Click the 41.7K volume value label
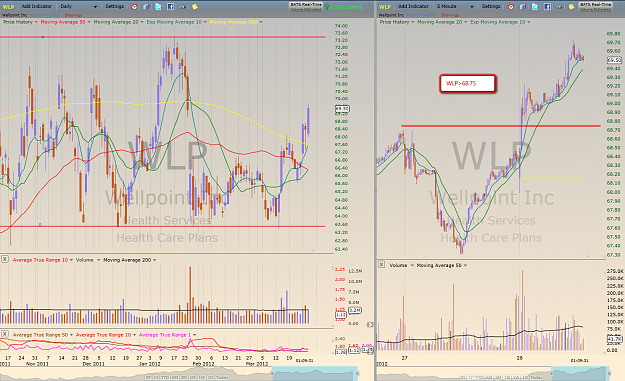Image resolution: width=625 pixels, height=381 pixels. [x=614, y=339]
